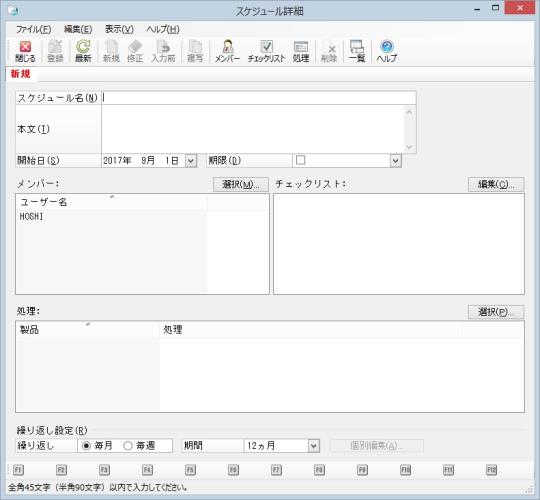Click the メンバー 選択(M)... button
Viewport: 540px width, 500px height.
point(241,184)
